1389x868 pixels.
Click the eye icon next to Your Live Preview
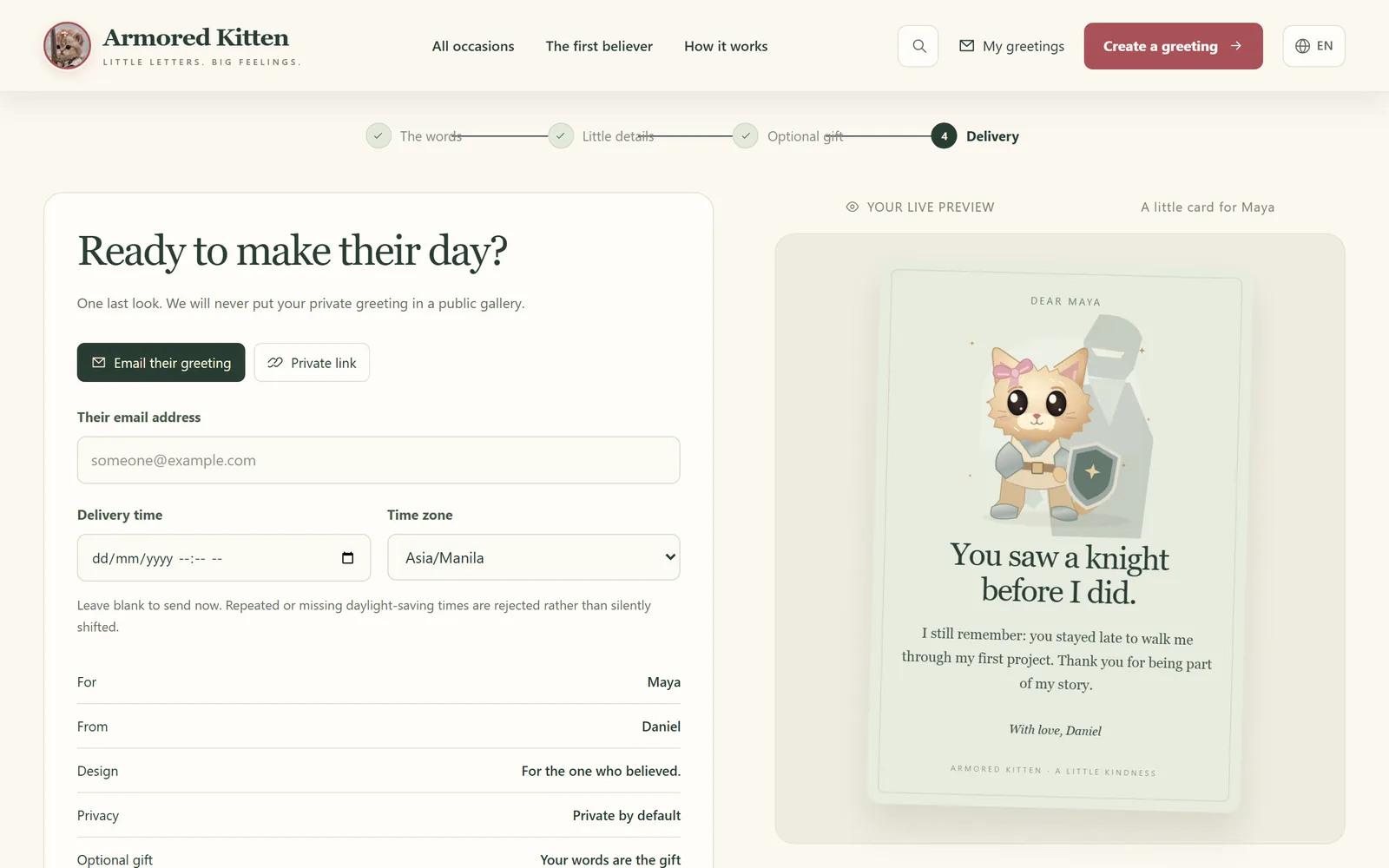tap(852, 207)
